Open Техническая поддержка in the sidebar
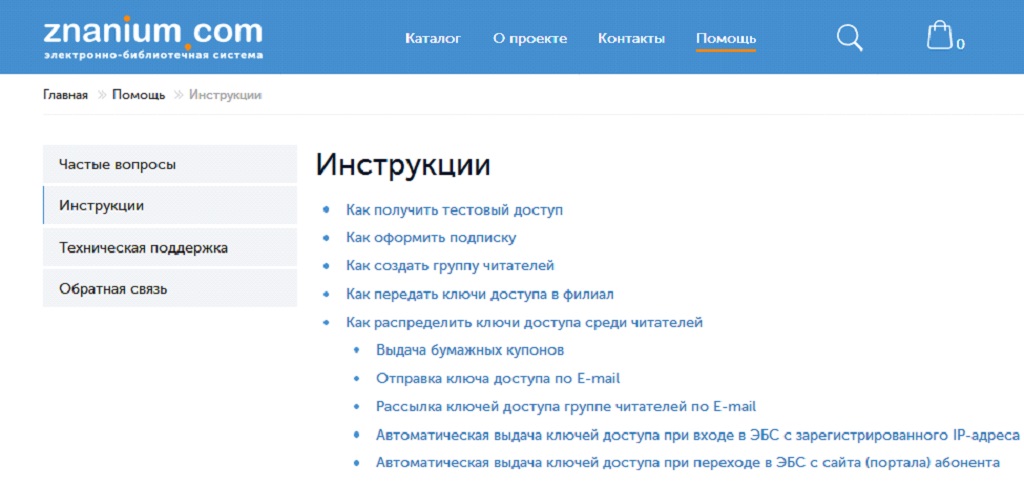Viewport: 1024px width, 483px height. coord(143,248)
